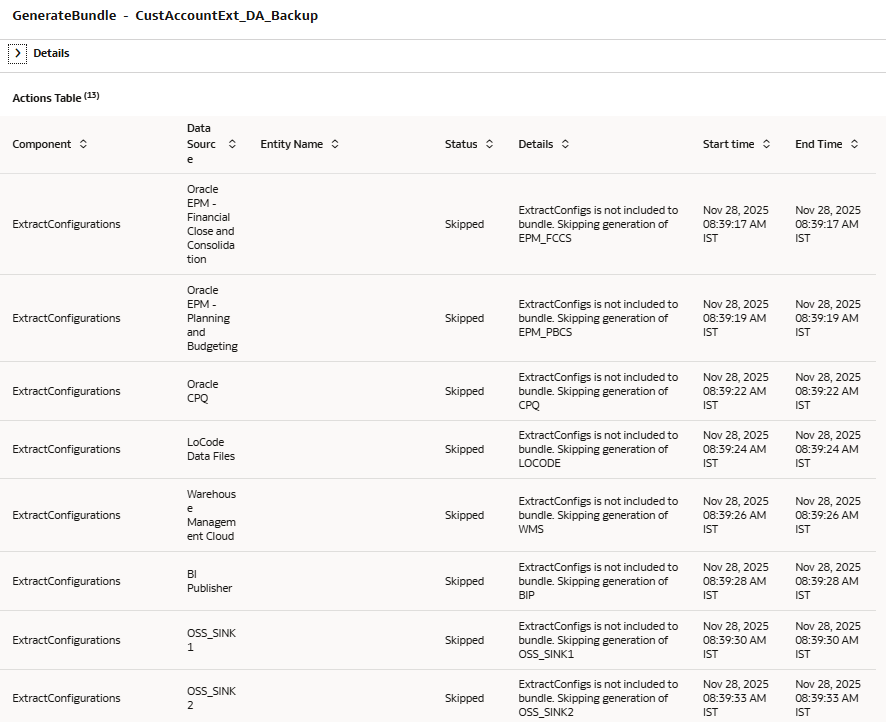The width and height of the screenshot is (886, 723).
Task: Click the Actions Table heading
Action: (45, 97)
